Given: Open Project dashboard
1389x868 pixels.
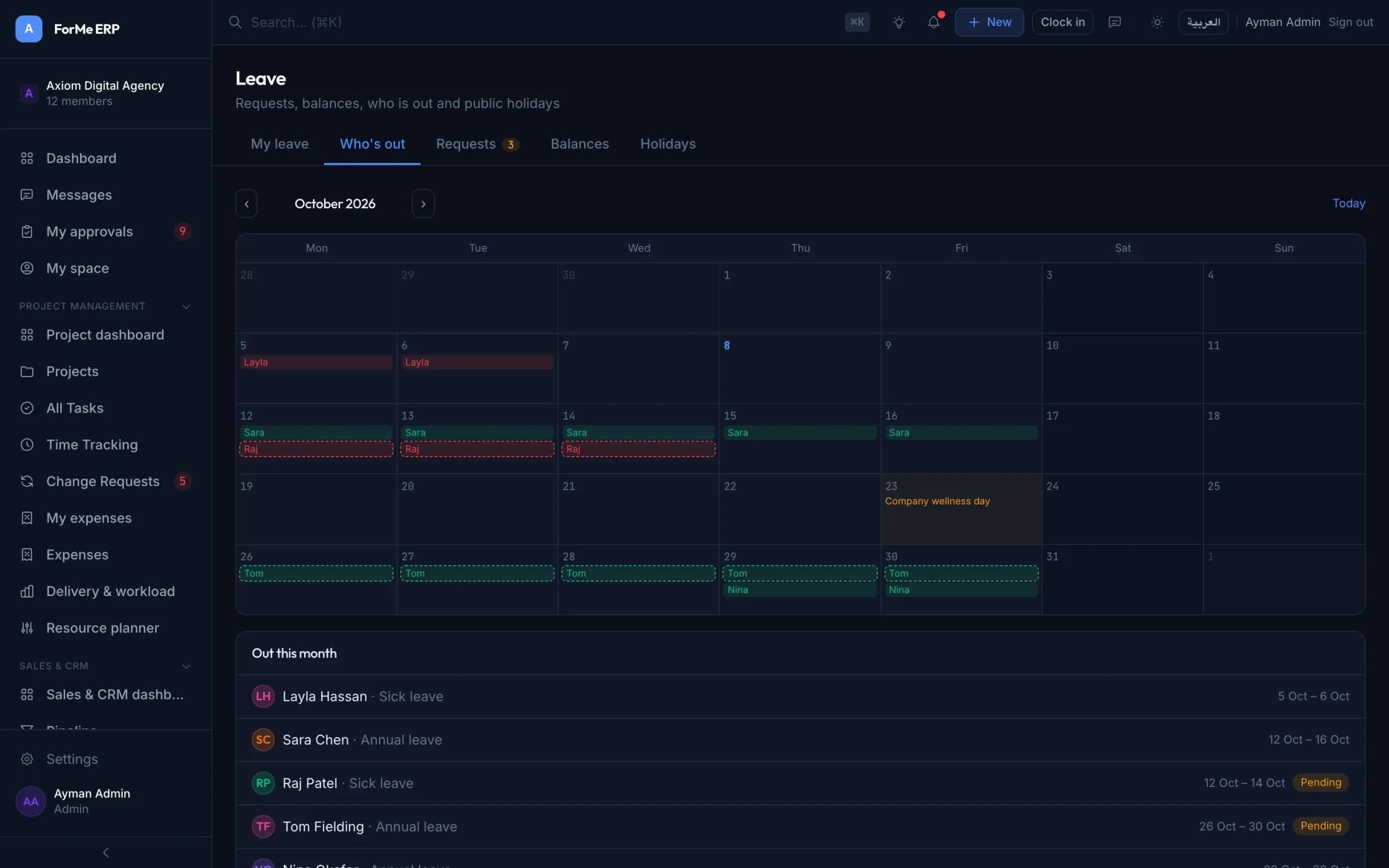Looking at the screenshot, I should point(105,334).
